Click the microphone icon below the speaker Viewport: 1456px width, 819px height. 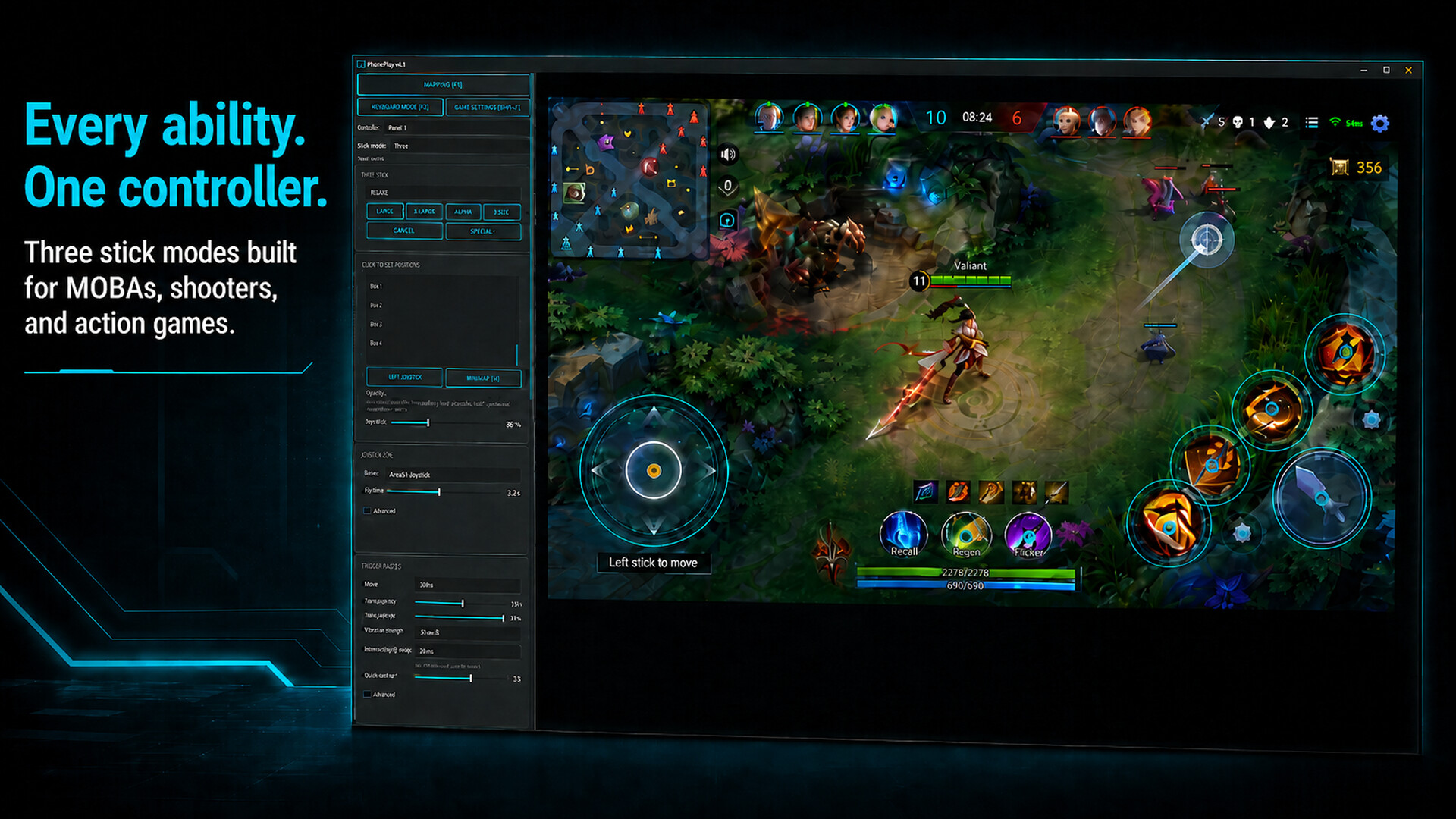(726, 221)
